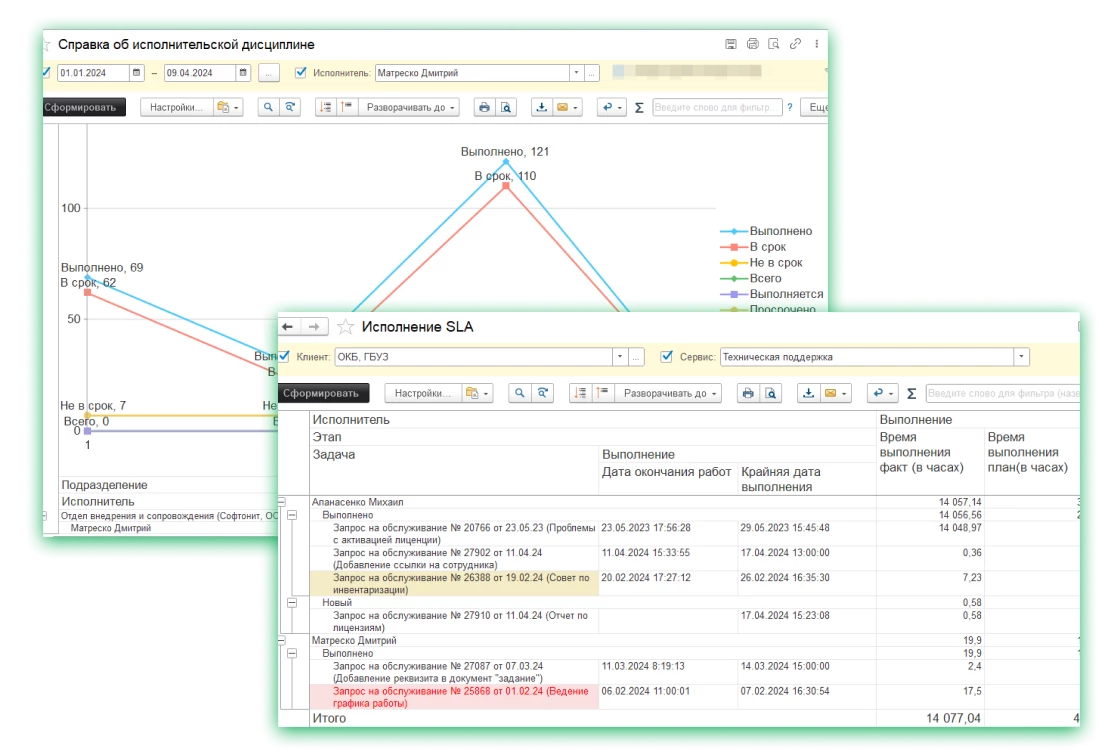Click the copy link icon in the title bar
Viewport: 1100px width, 750px height.
[x=795, y=44]
